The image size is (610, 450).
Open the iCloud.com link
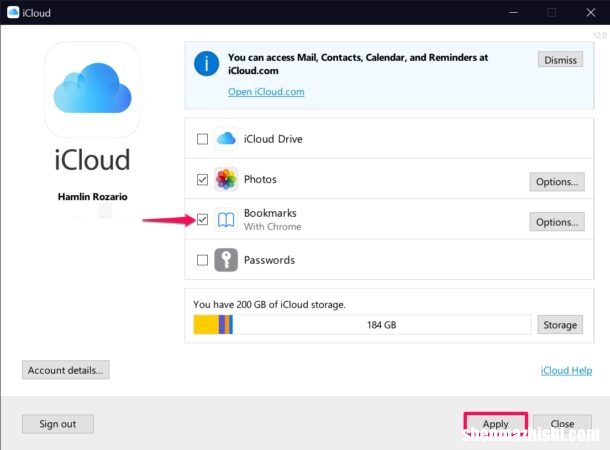click(266, 92)
